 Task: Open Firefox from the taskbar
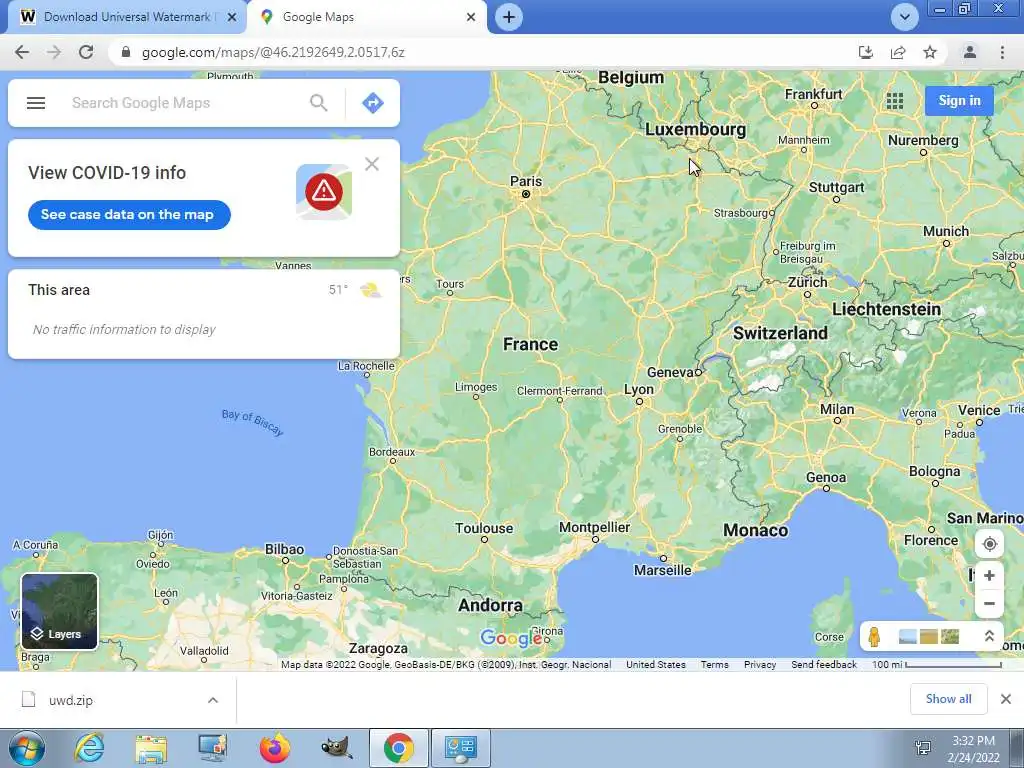(x=275, y=748)
